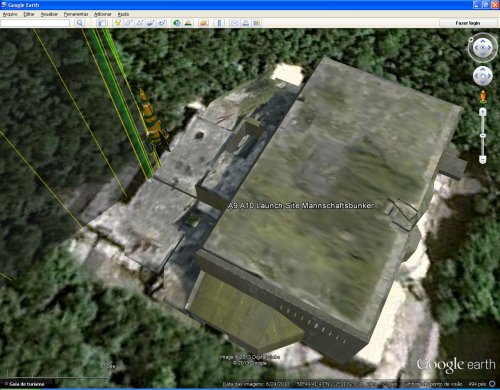
Task: Open the Editar menu
Action: point(29,14)
